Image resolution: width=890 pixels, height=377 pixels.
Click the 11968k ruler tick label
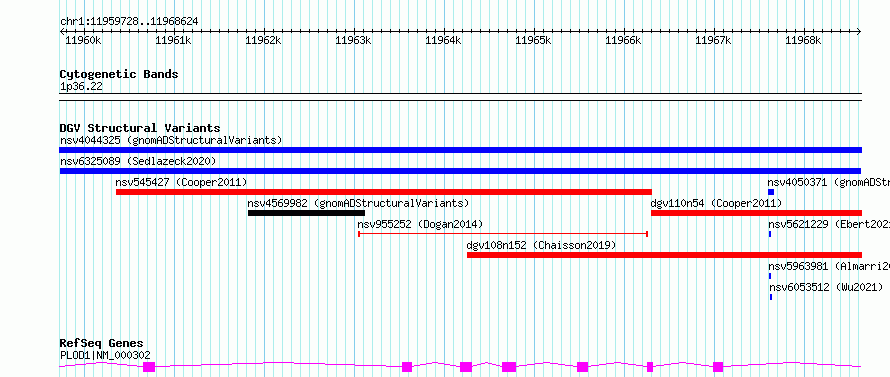click(804, 41)
